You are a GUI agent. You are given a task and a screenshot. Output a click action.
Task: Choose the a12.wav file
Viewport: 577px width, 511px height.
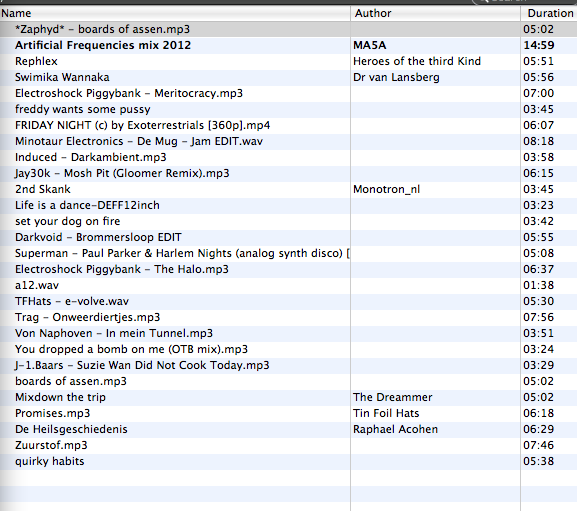click(288, 285)
